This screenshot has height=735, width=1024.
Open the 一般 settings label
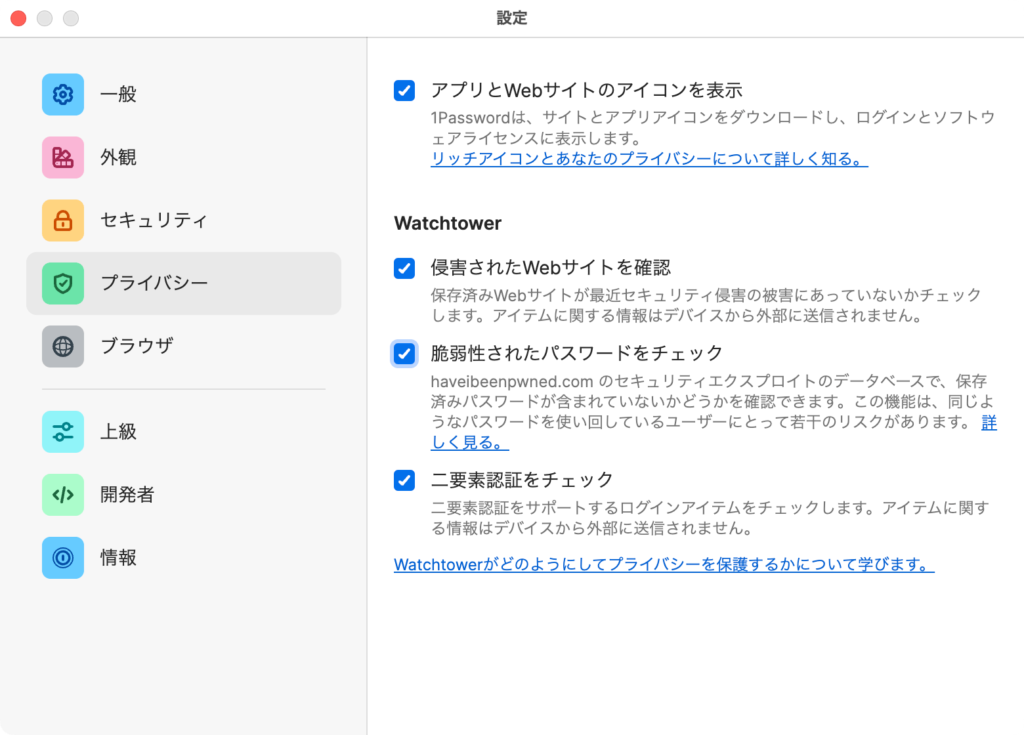tap(118, 95)
